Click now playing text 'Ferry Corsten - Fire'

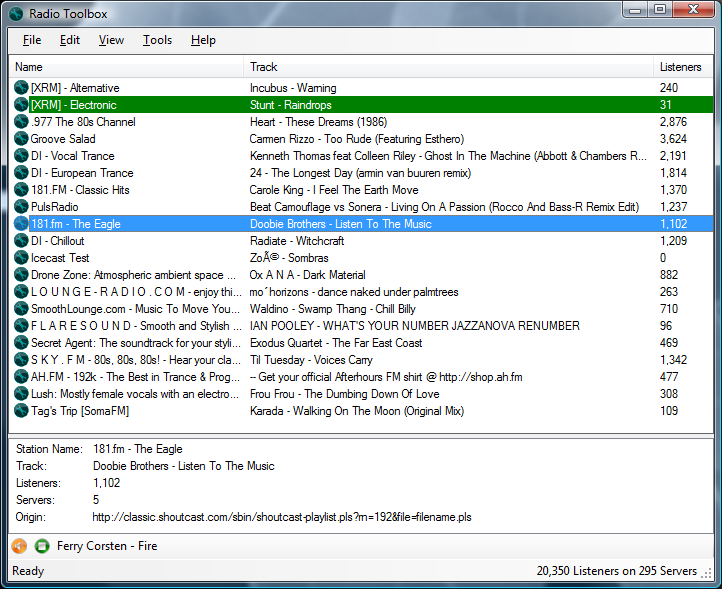(x=107, y=546)
